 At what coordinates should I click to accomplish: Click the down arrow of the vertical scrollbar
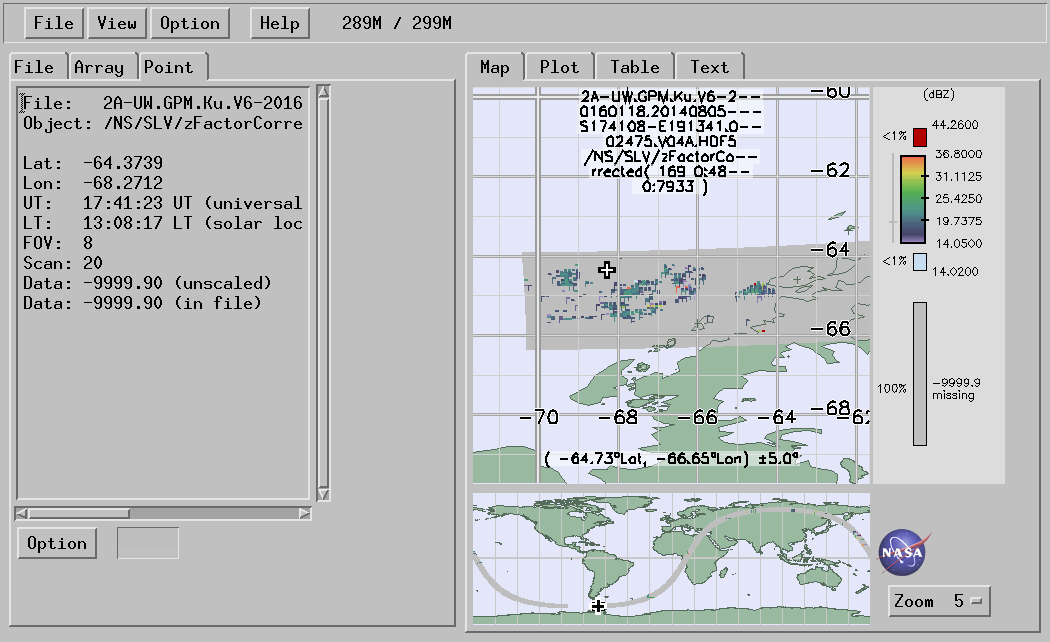click(323, 494)
